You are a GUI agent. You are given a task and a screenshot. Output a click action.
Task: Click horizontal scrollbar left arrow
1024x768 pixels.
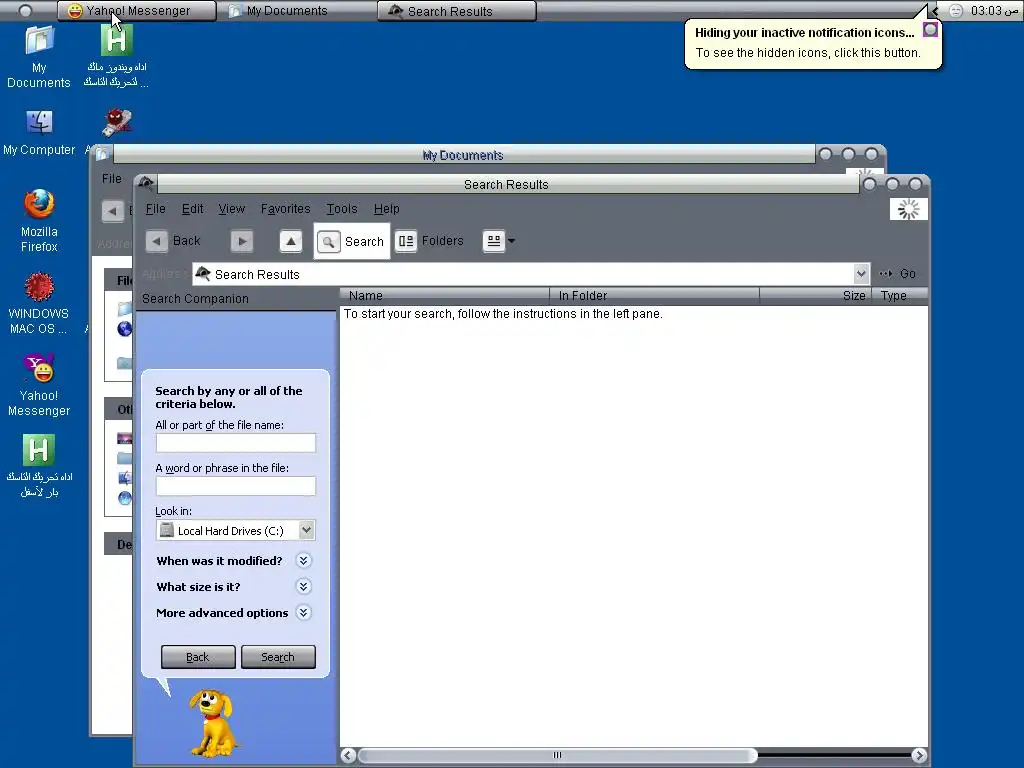coord(348,756)
